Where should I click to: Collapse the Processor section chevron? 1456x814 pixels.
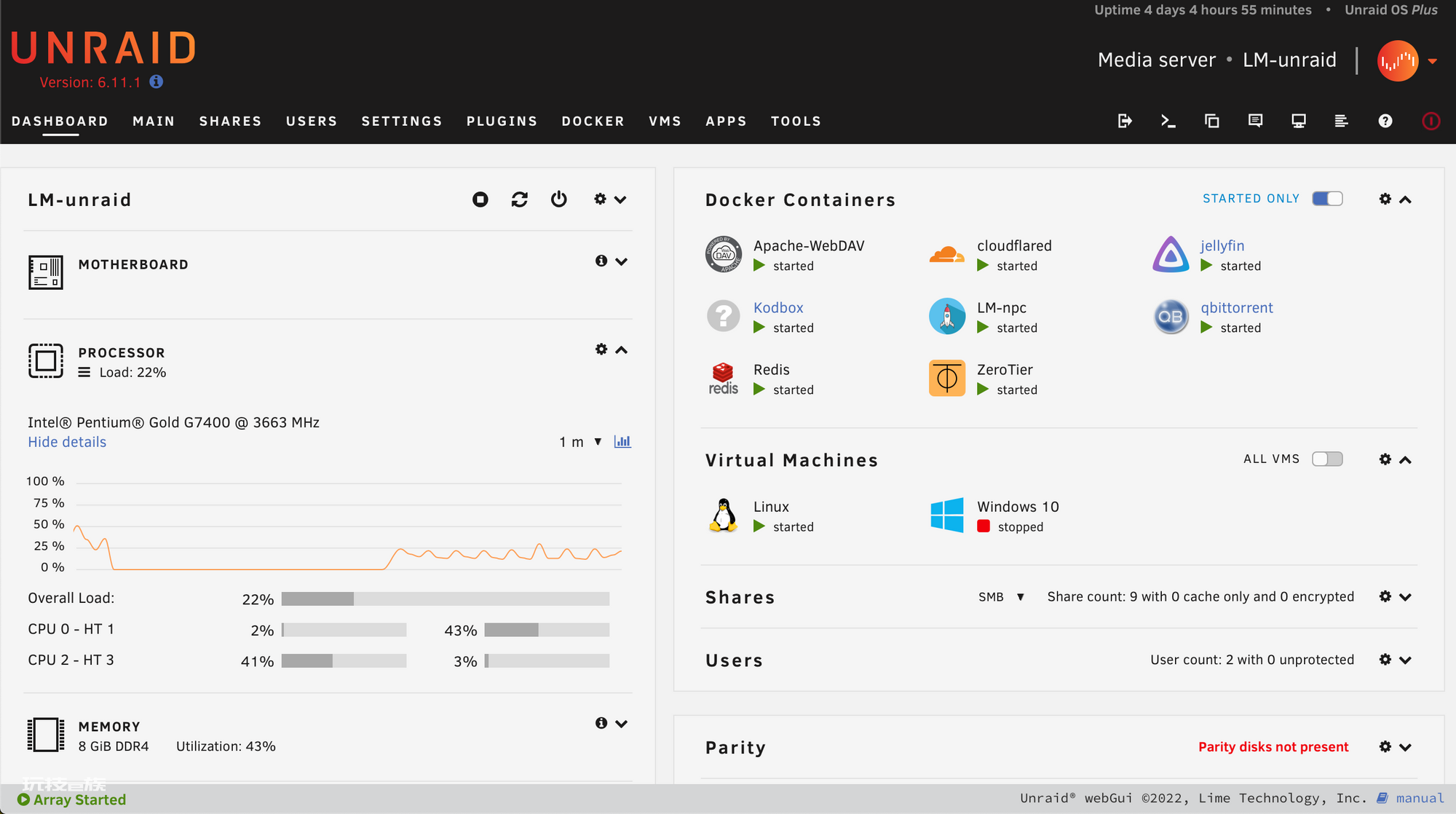click(621, 350)
